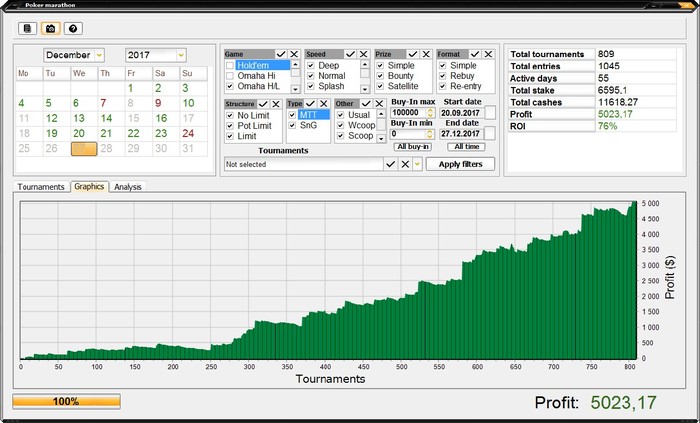Image resolution: width=700 pixels, height=423 pixels.
Task: Toggle the Omaha Hi checkbox
Action: pyautogui.click(x=229, y=76)
